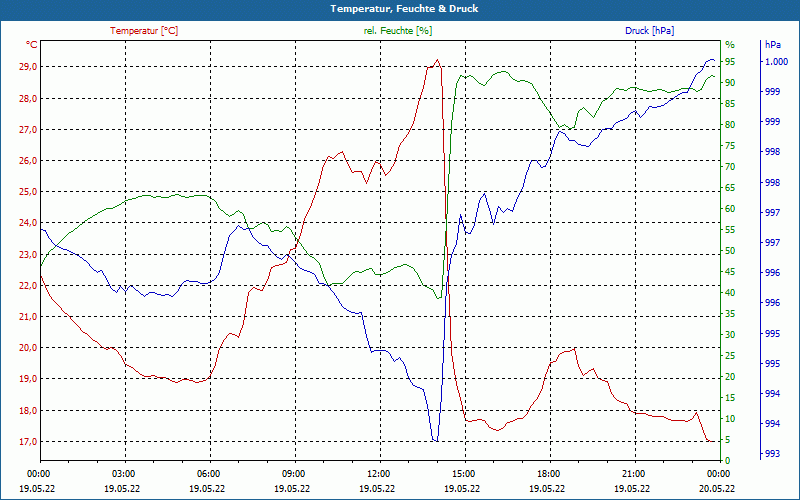Click the 12:00 time axis label
Image resolution: width=800 pixels, height=500 pixels.
378,474
